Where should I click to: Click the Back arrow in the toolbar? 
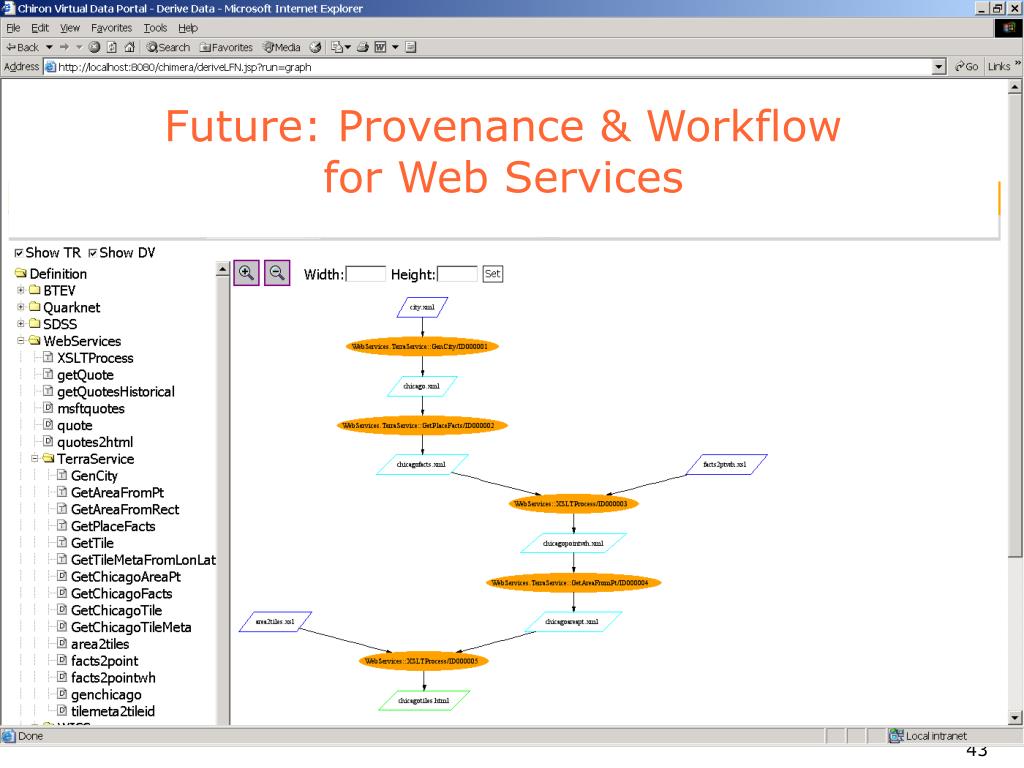(x=23, y=47)
